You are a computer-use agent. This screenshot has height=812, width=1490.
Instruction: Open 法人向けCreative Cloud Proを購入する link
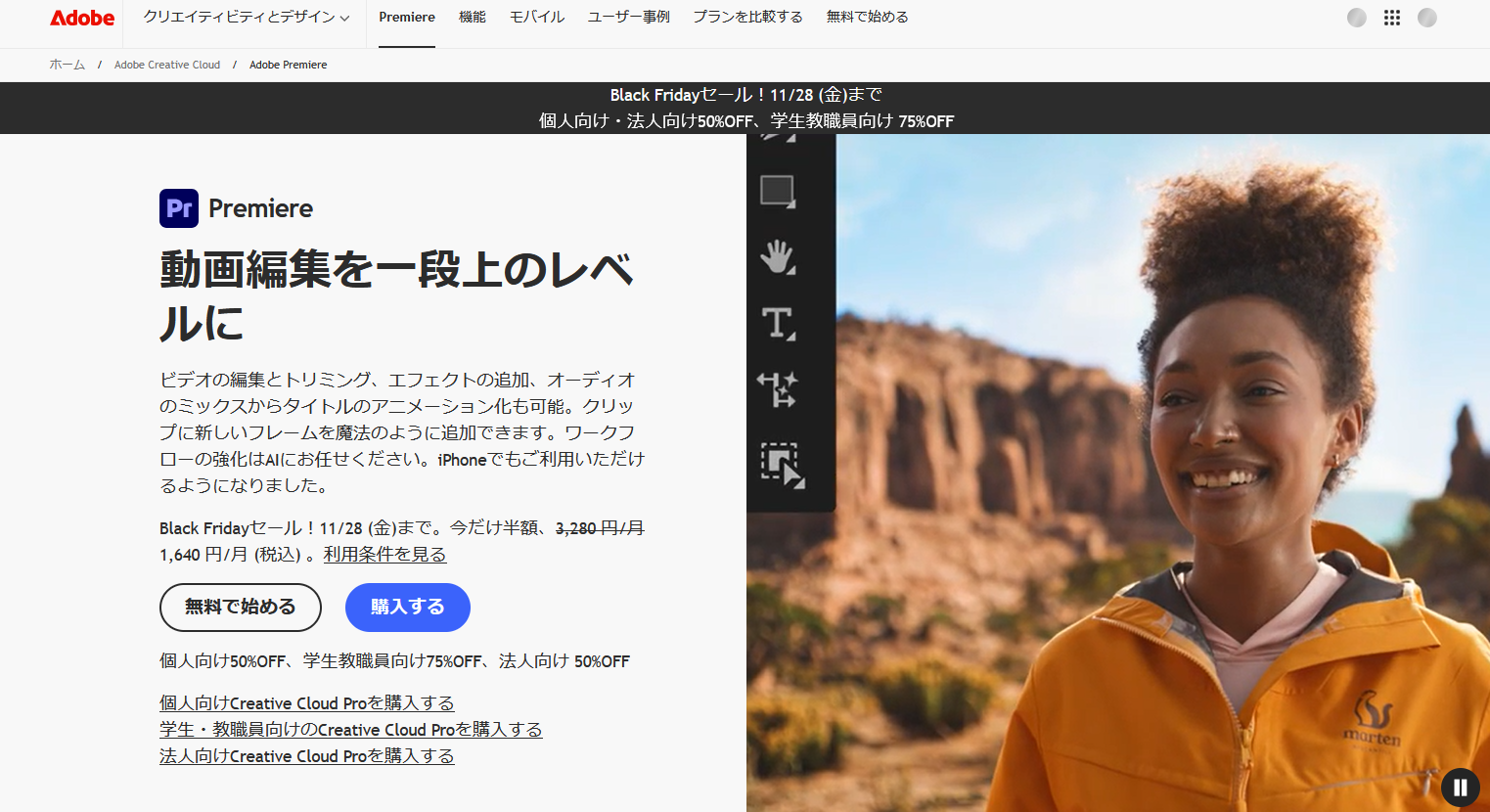306,756
